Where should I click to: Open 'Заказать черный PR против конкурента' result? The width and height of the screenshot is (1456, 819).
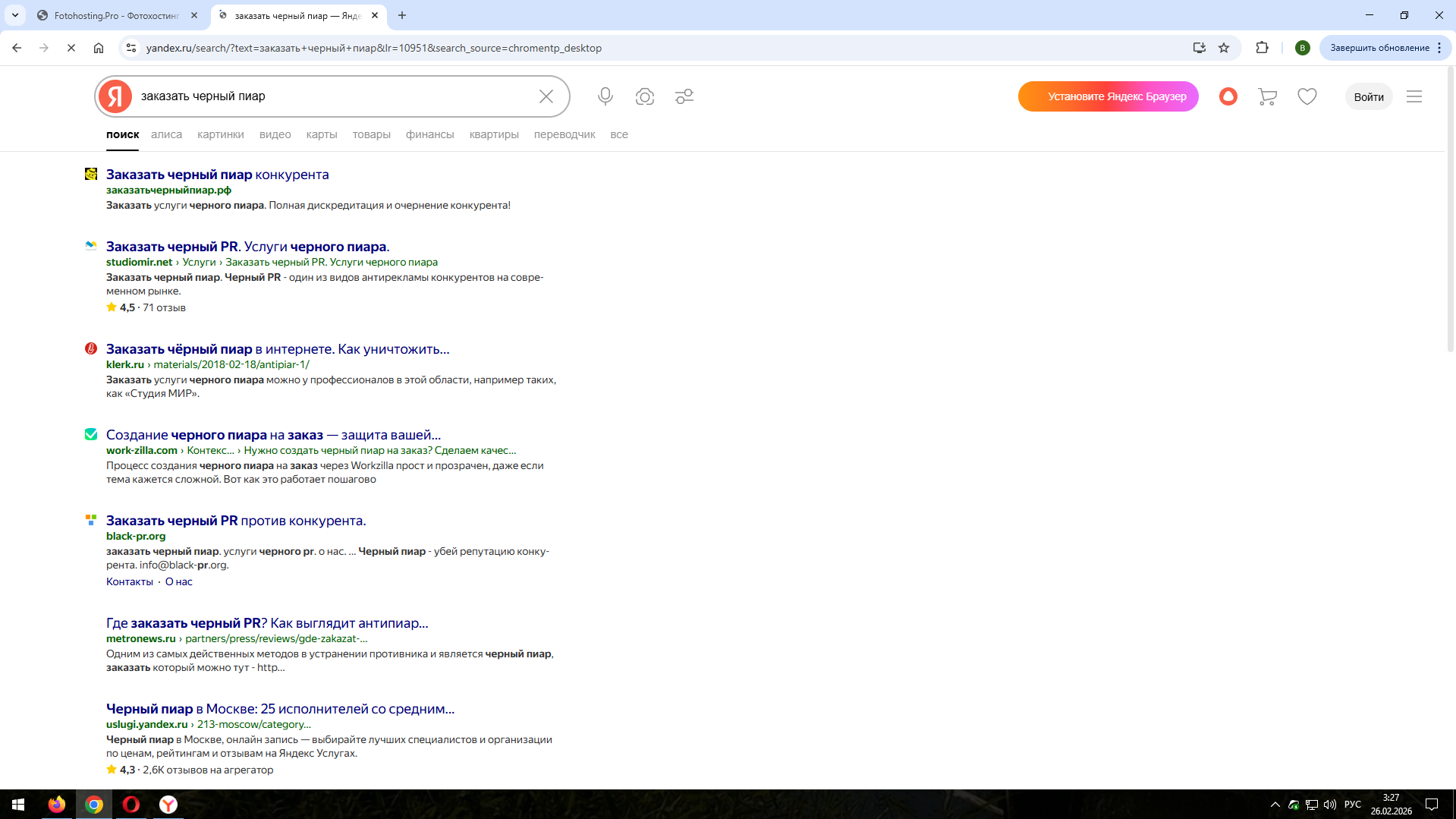pos(236,521)
